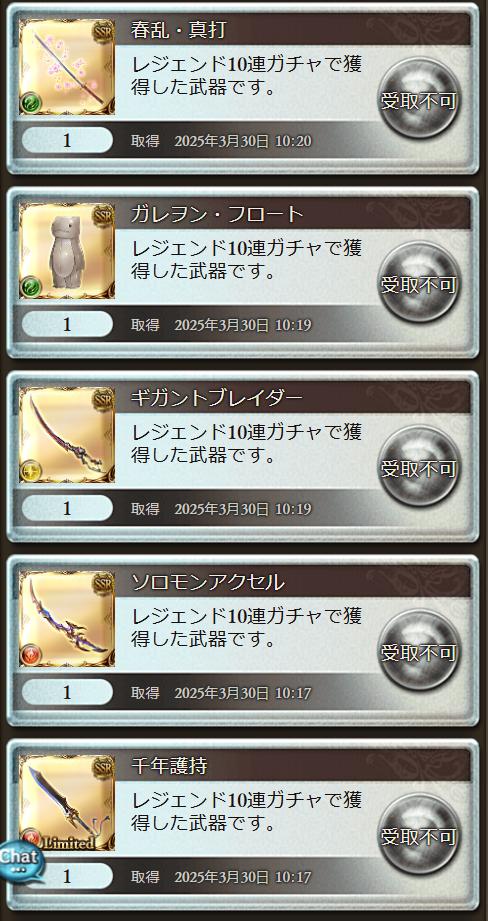The image size is (488, 921).
Task: Click 受取不可 button for 千年護持
Action: coord(418,833)
